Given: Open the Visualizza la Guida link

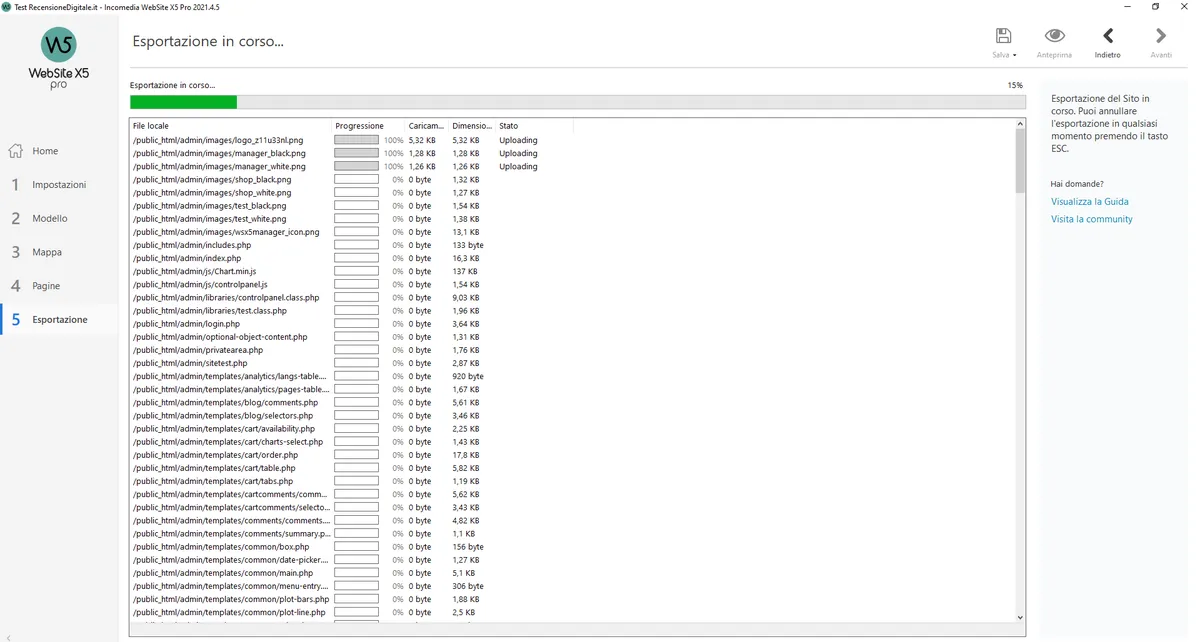Looking at the screenshot, I should pos(1089,202).
